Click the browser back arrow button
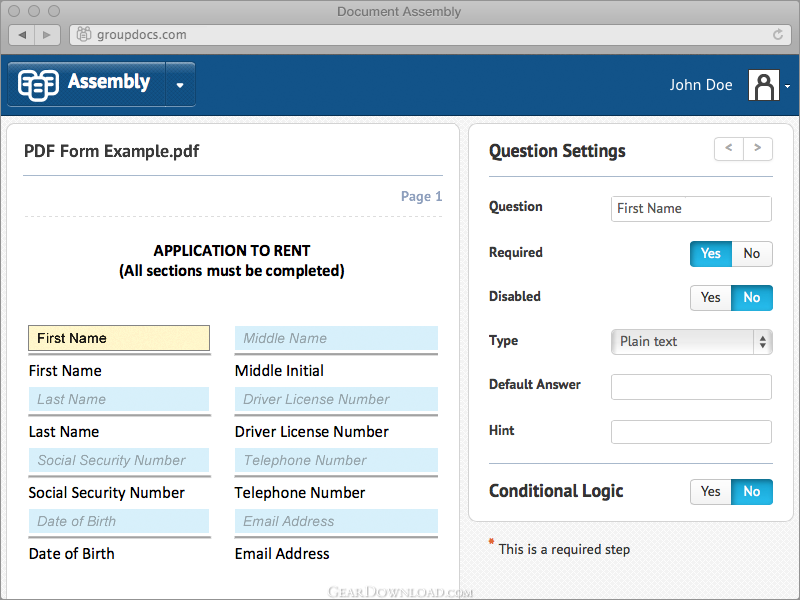800x600 pixels. pos(22,35)
